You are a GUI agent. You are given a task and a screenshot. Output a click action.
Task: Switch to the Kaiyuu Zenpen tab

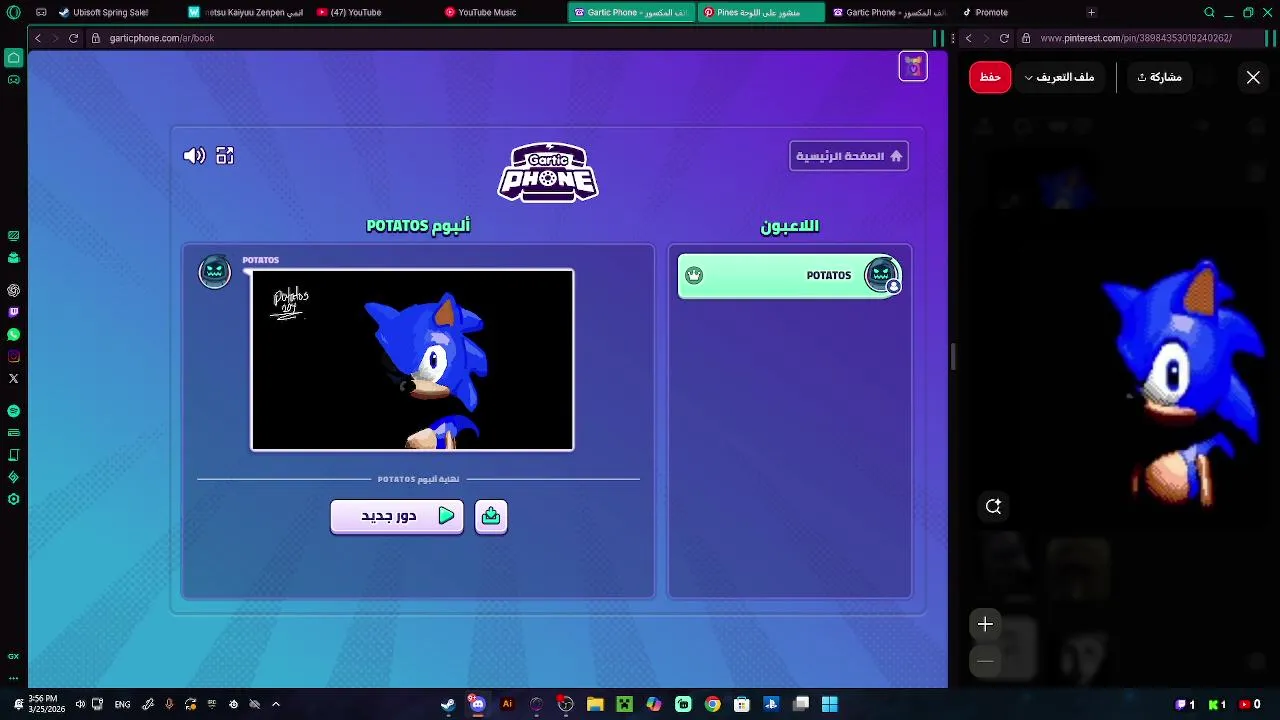pyautogui.click(x=246, y=13)
